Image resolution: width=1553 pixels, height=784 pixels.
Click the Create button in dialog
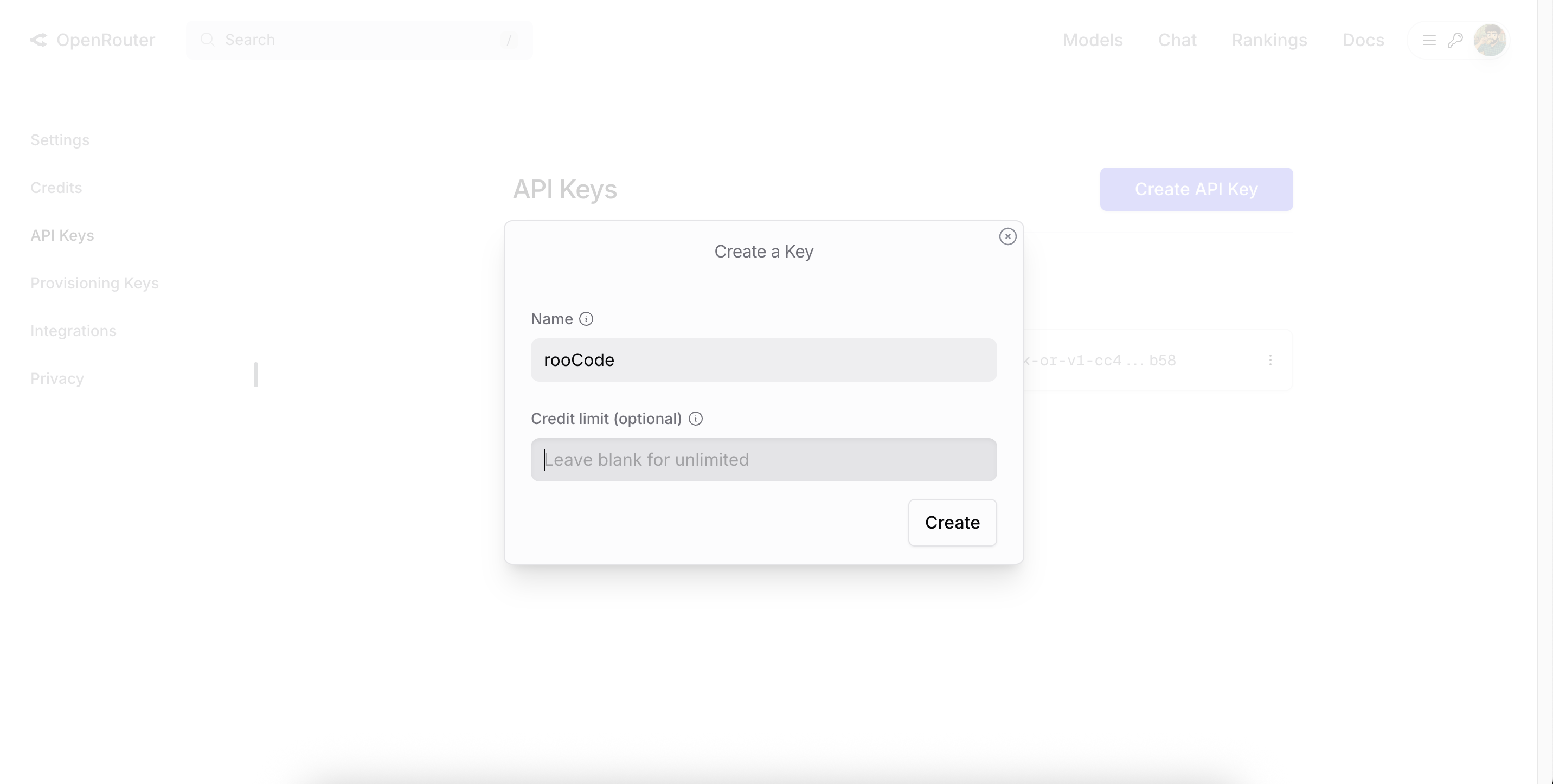point(952,523)
